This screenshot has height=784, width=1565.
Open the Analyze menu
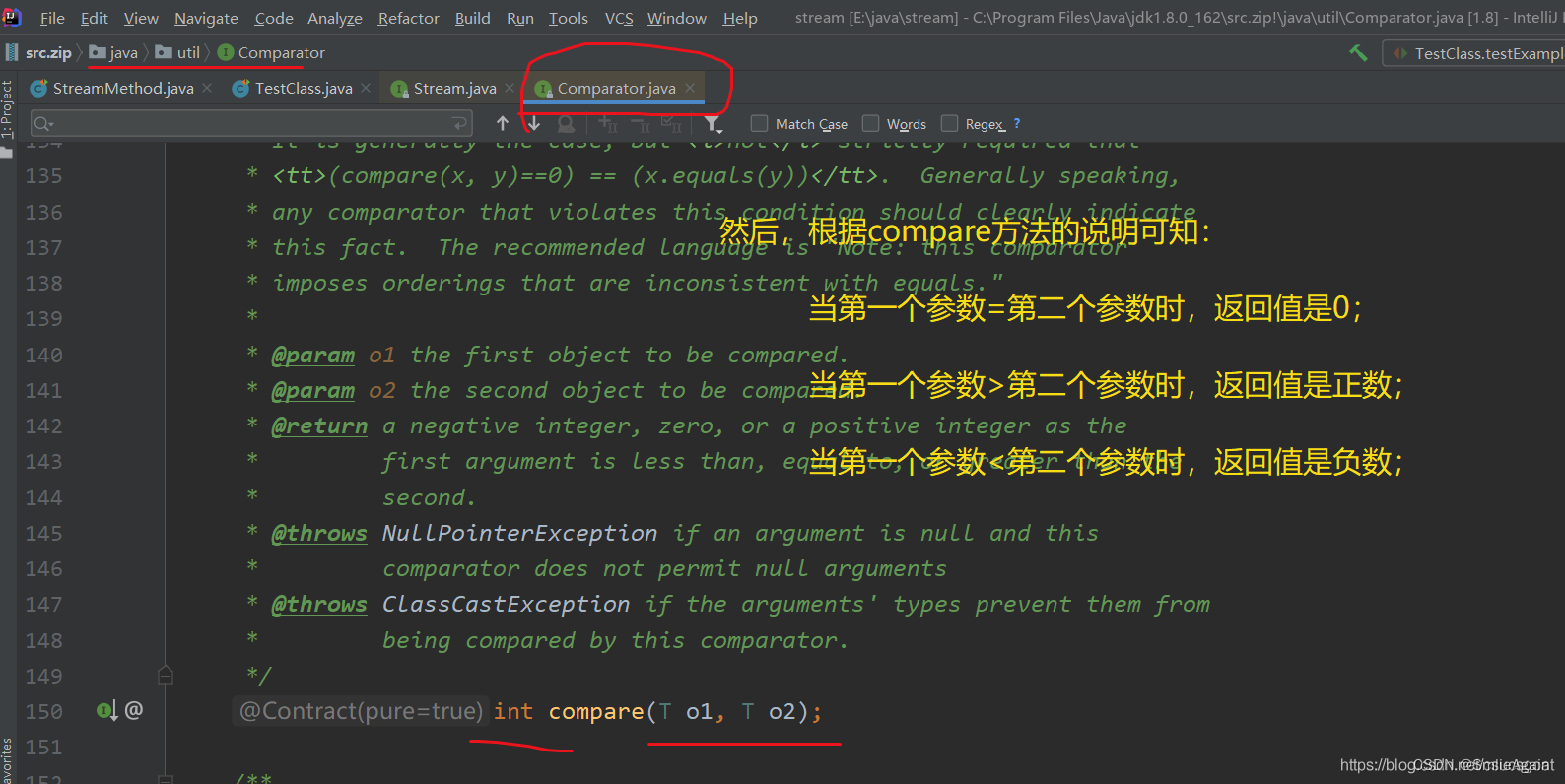point(335,18)
